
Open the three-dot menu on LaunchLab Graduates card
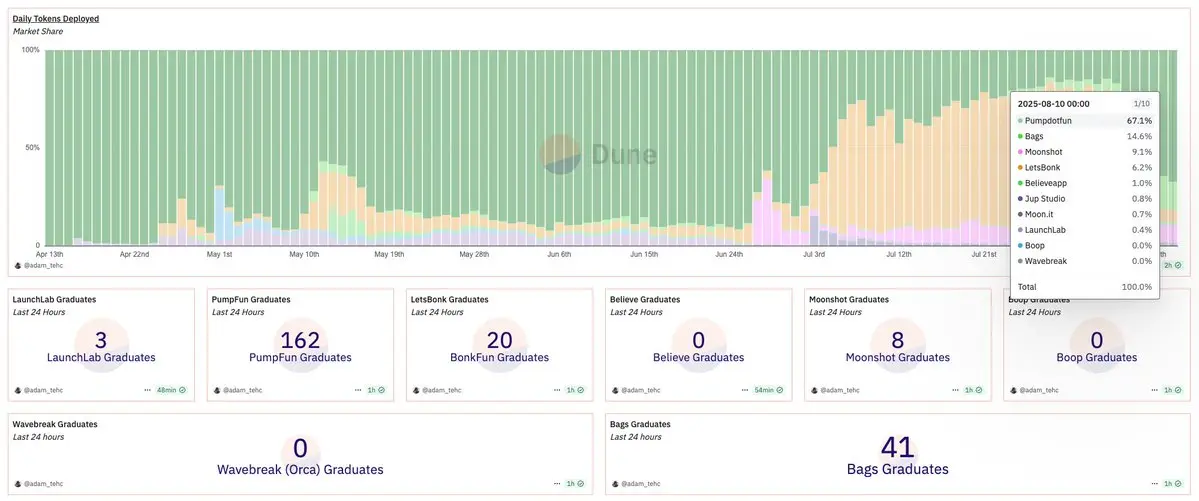coord(148,390)
